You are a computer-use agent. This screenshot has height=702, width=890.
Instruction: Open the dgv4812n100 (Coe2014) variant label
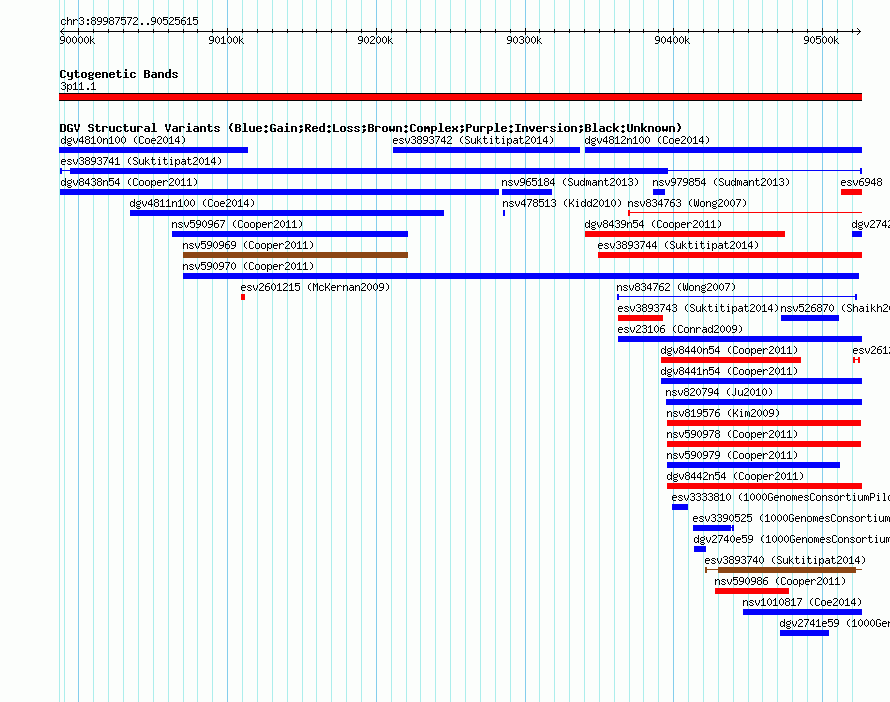(x=647, y=140)
